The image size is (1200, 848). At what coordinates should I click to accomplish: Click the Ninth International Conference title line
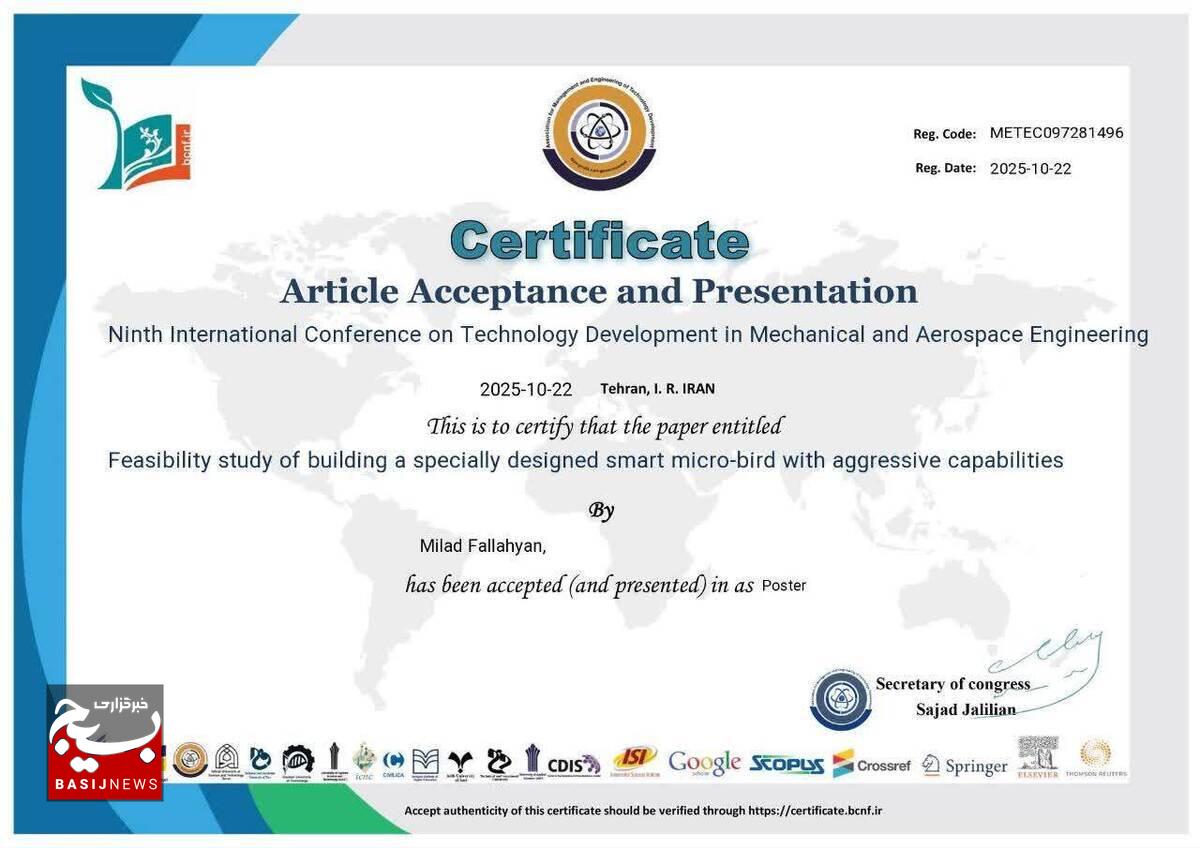coord(628,335)
